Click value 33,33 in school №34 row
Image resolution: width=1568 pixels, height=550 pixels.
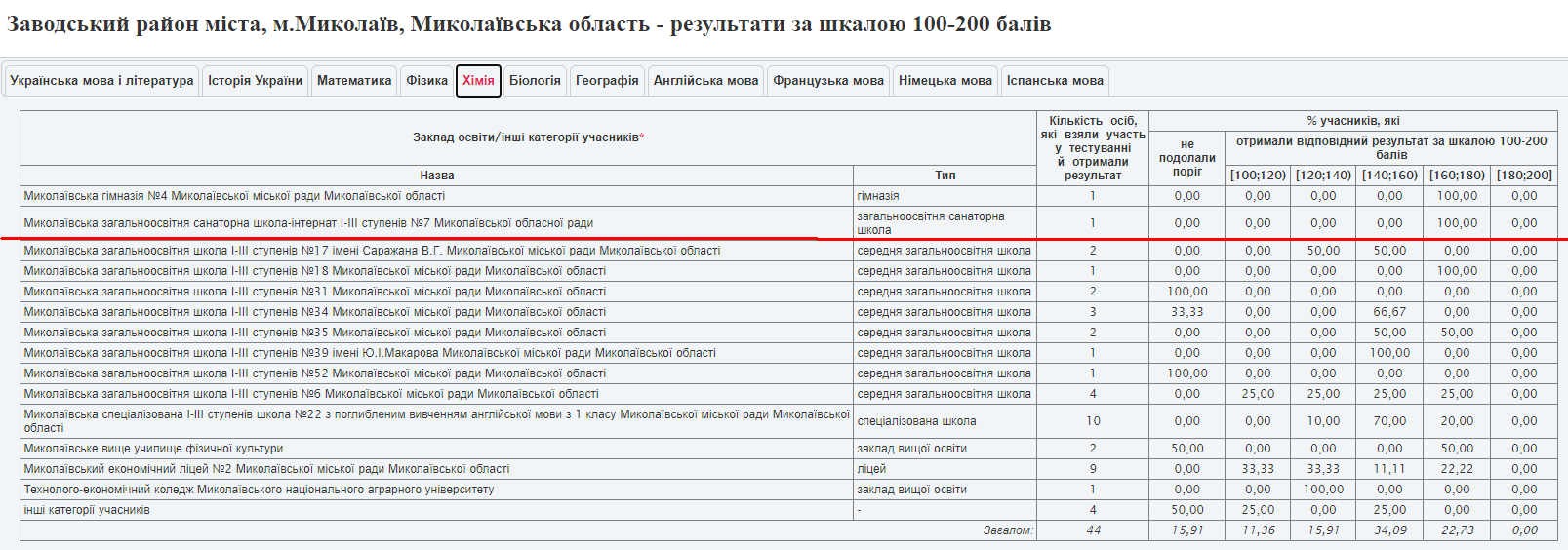click(1186, 312)
